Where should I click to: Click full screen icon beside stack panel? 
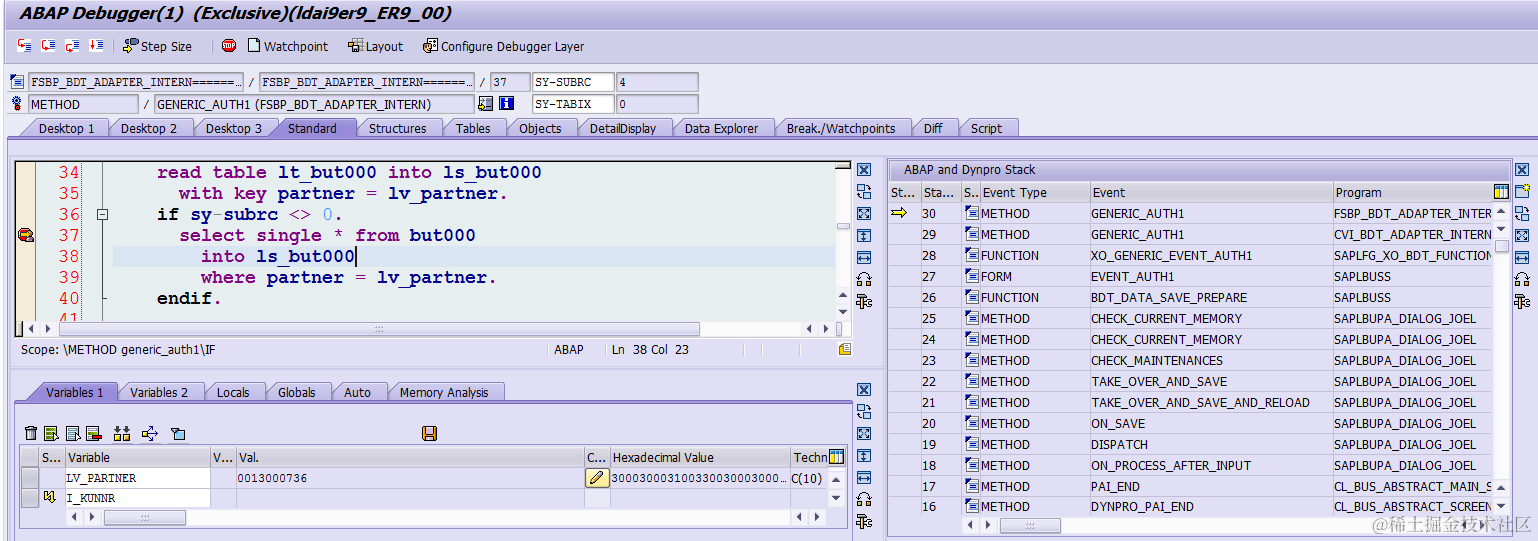[1522, 235]
